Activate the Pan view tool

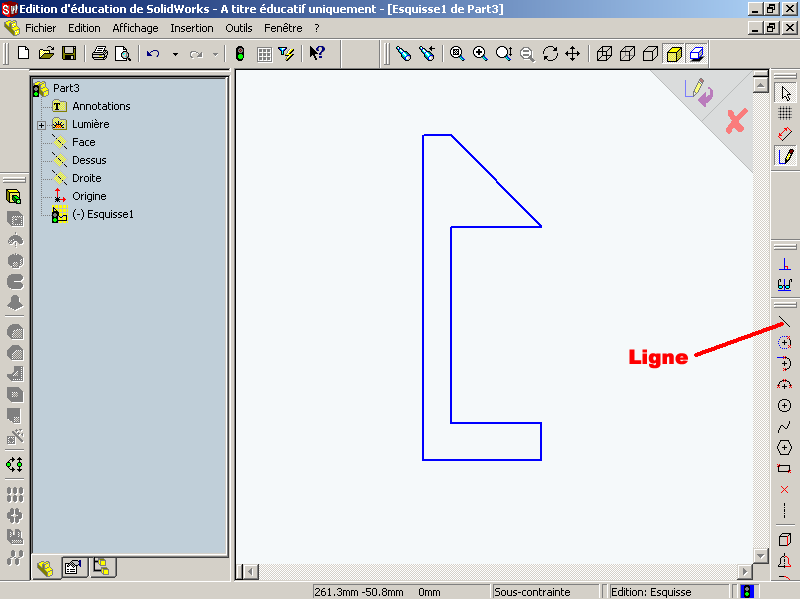573,53
